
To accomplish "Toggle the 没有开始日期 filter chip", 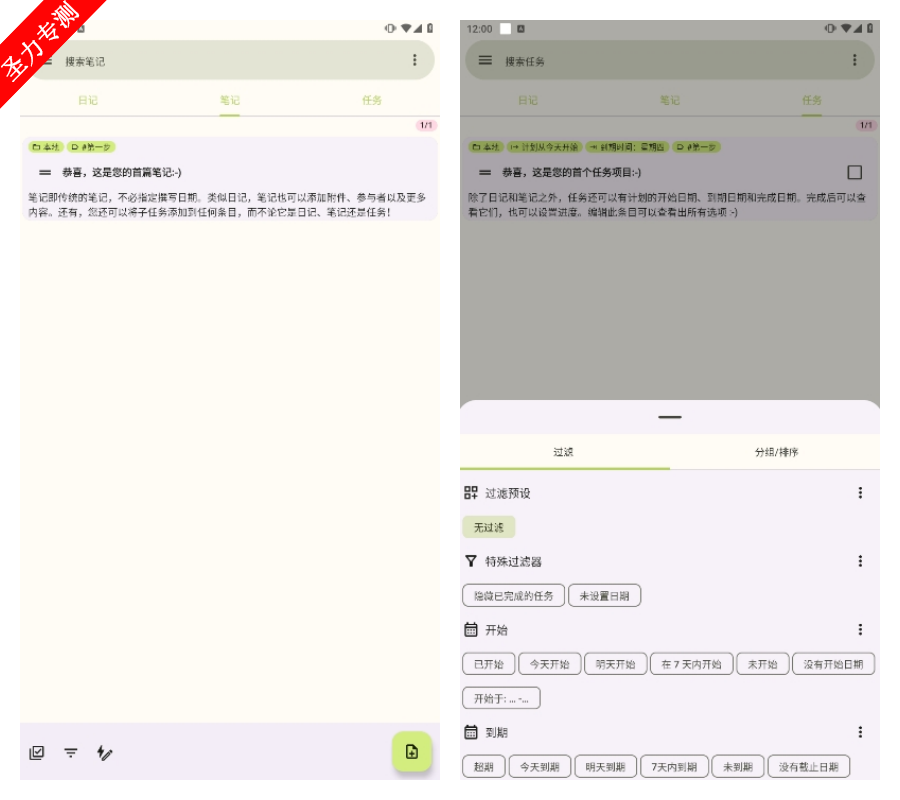I will [x=833, y=664].
